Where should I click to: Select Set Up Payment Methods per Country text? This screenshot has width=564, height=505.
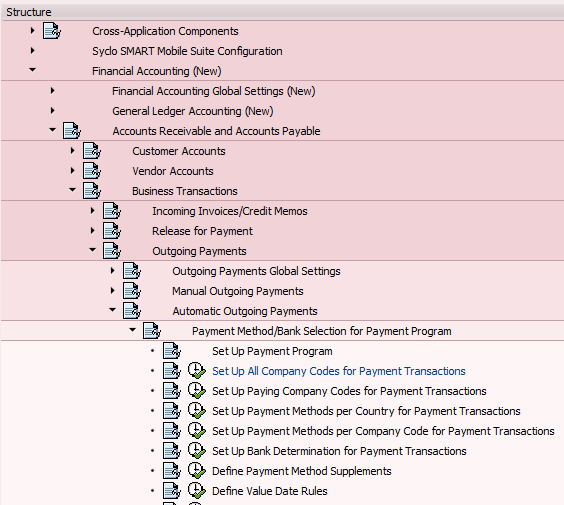[366, 411]
